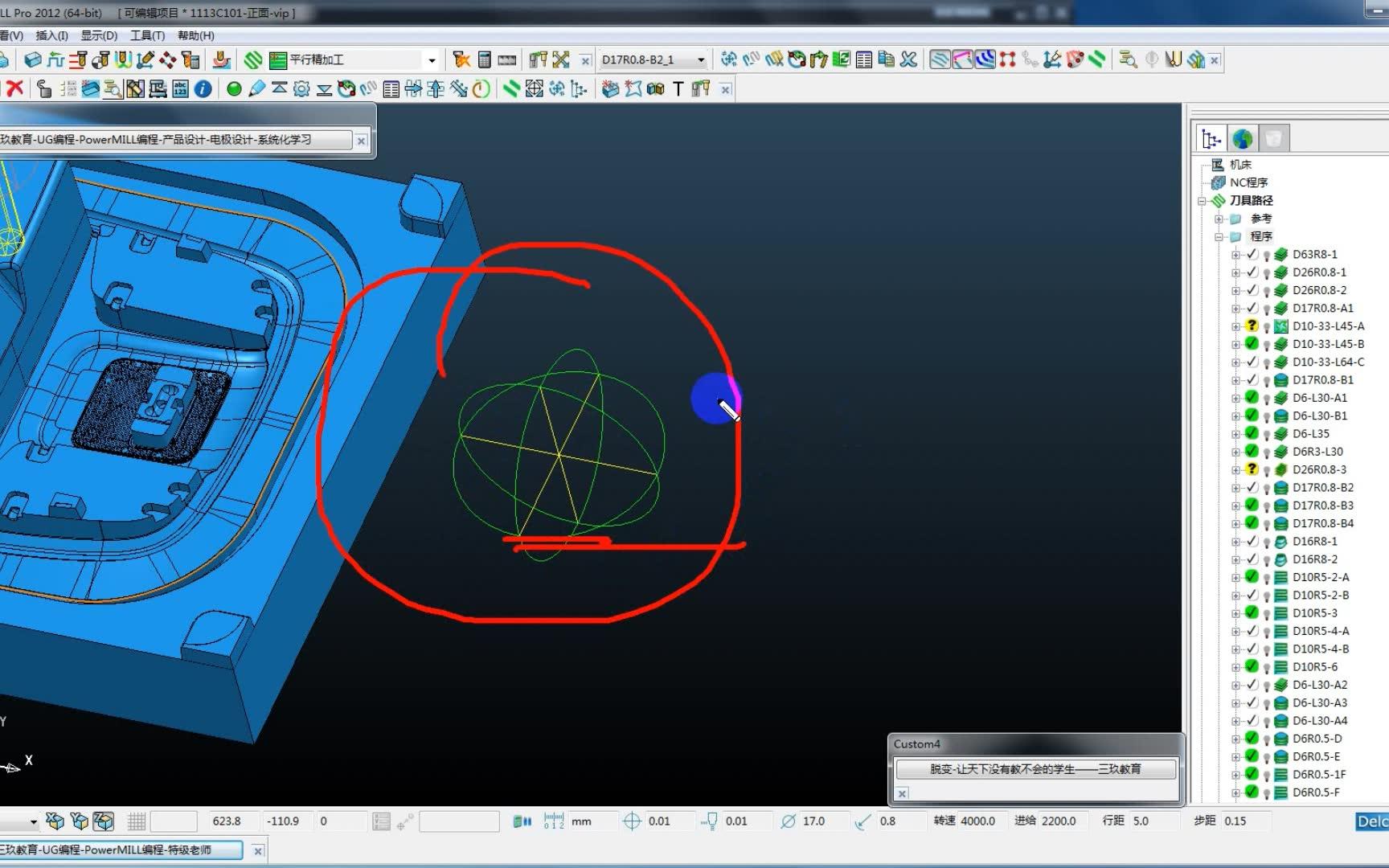The height and width of the screenshot is (868, 1389).
Task: Open the calculator icon in toolbar
Action: click(x=484, y=59)
